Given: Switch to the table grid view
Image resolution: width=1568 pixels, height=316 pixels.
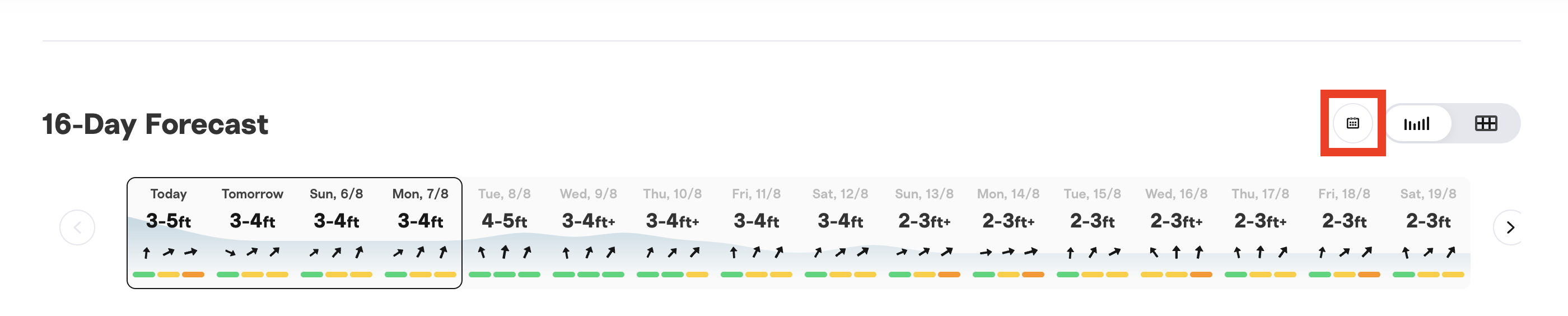Looking at the screenshot, I should pyautogui.click(x=1485, y=124).
